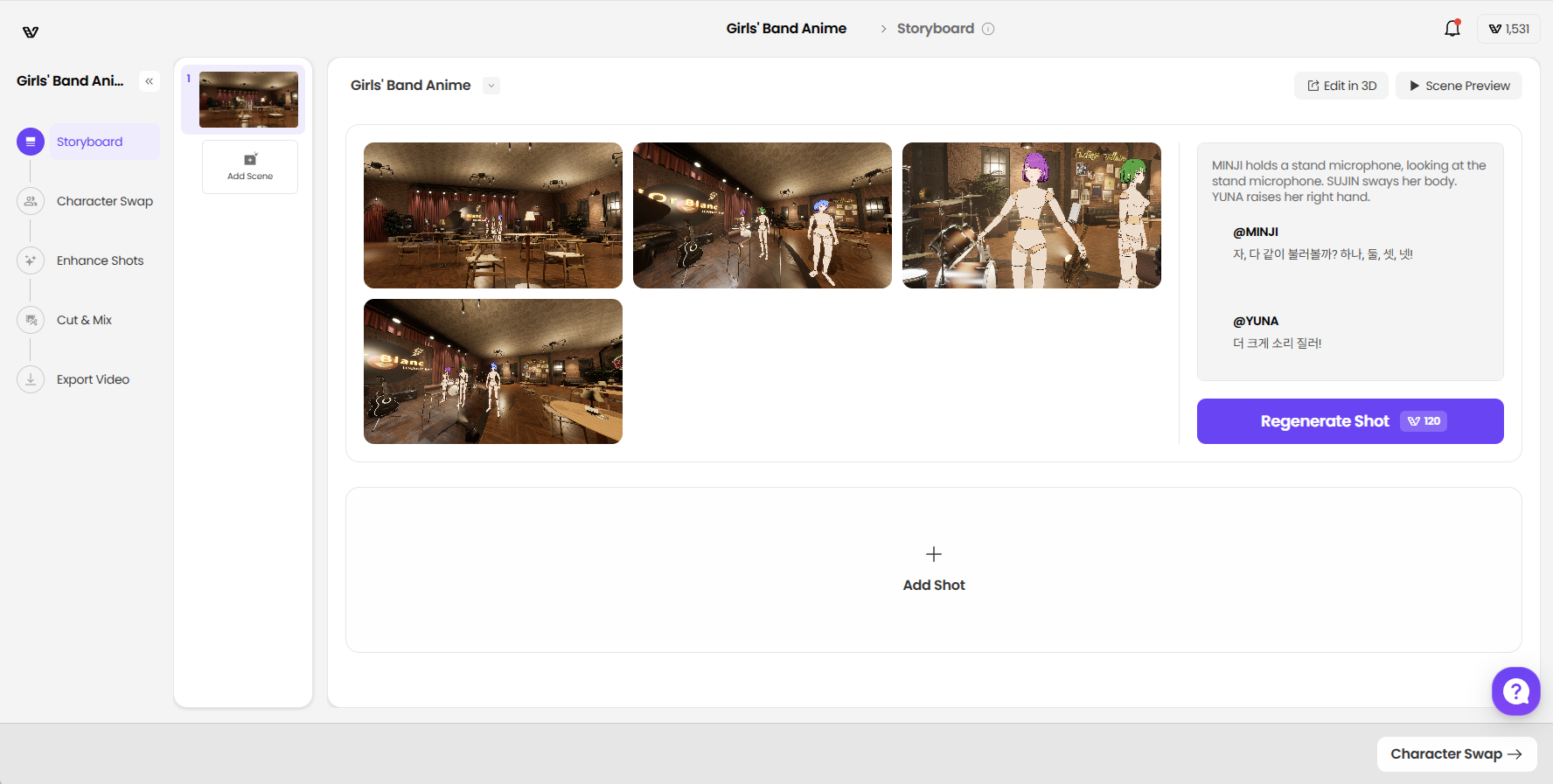Select the Cut & Mix step icon
The image size is (1553, 784).
[31, 320]
